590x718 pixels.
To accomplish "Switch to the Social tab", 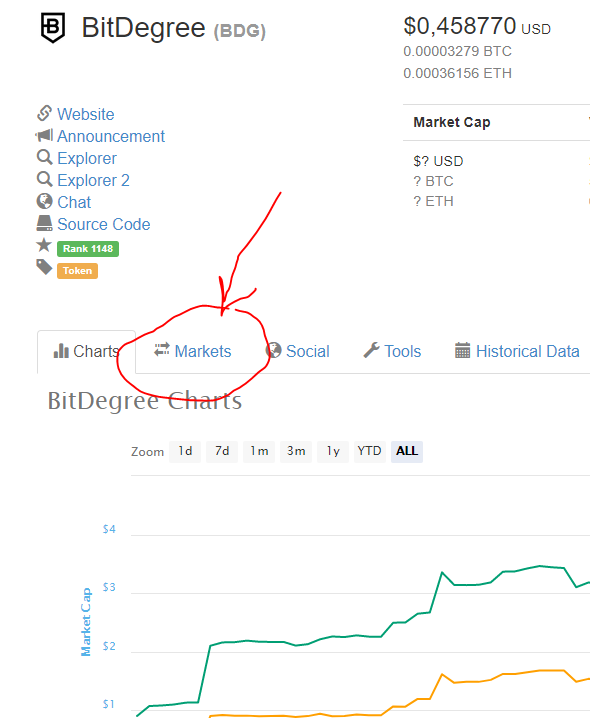I will [298, 351].
